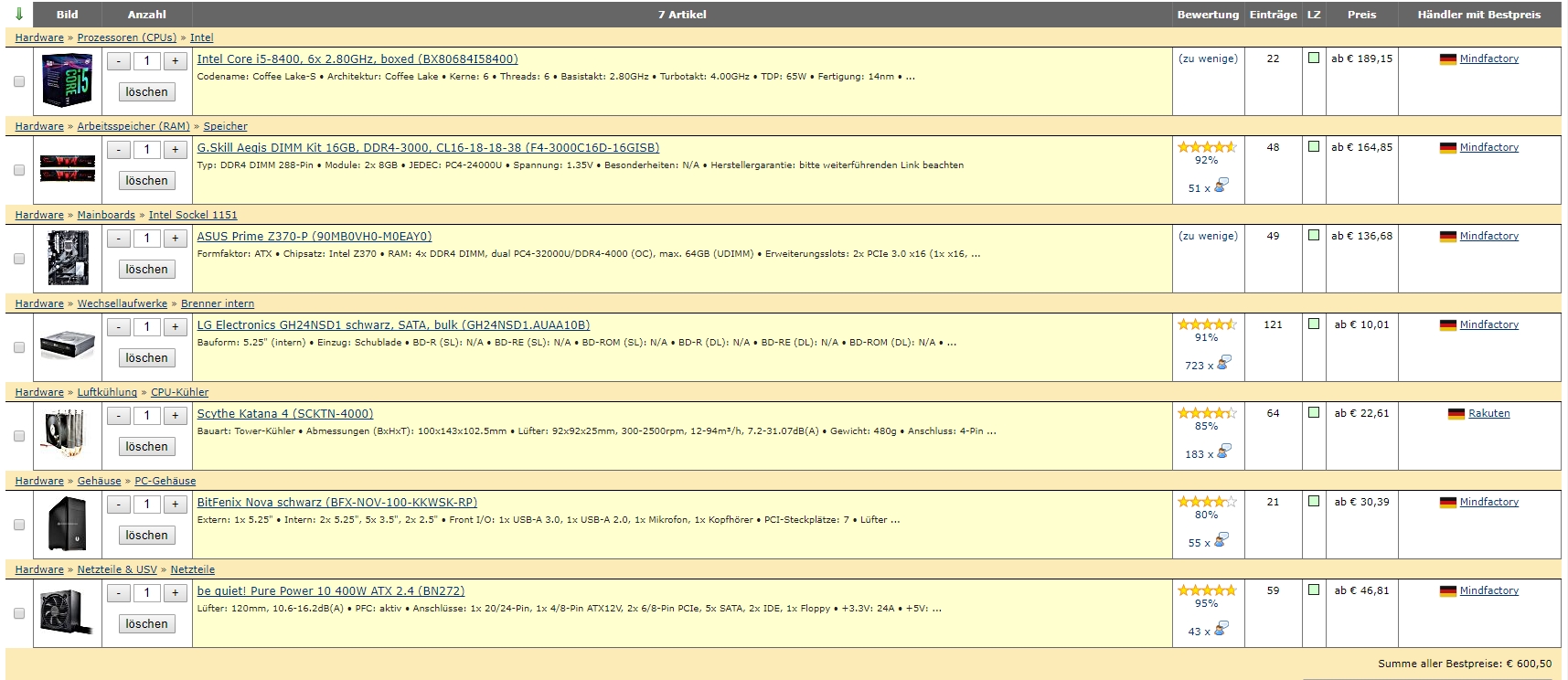
Task: Delete LG GH24NSD1 with löschen
Action: (147, 358)
